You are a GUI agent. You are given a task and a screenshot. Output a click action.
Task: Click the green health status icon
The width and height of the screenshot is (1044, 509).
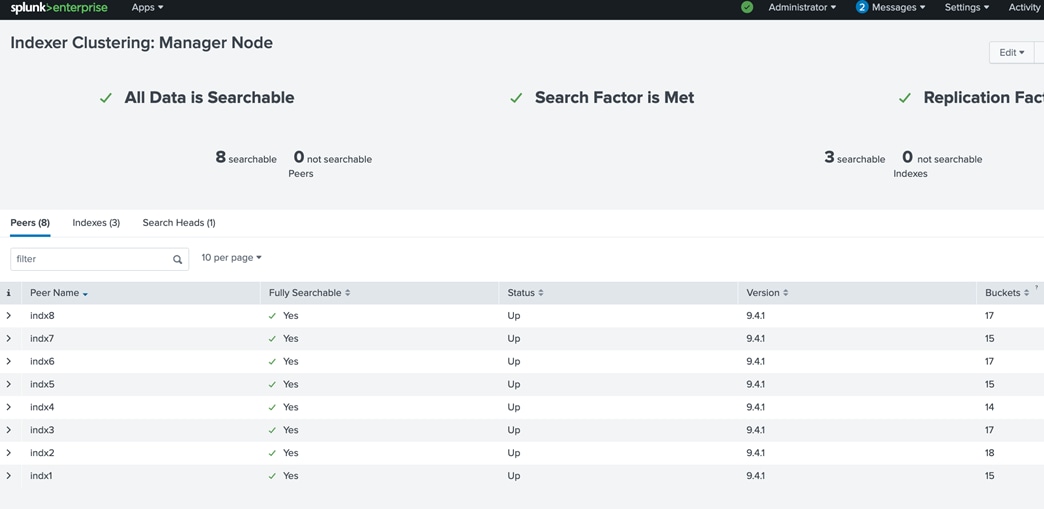pyautogui.click(x=747, y=7)
